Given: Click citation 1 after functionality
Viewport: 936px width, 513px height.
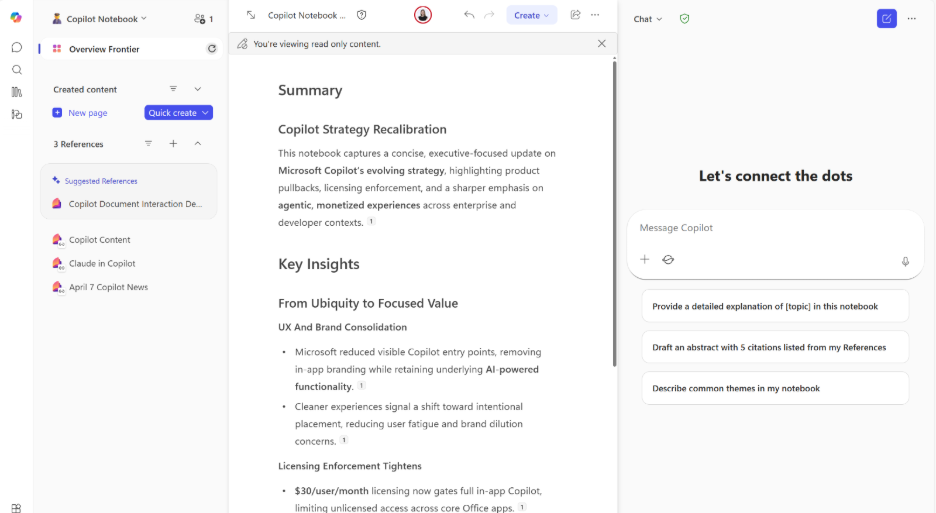Looking at the screenshot, I should tap(361, 386).
